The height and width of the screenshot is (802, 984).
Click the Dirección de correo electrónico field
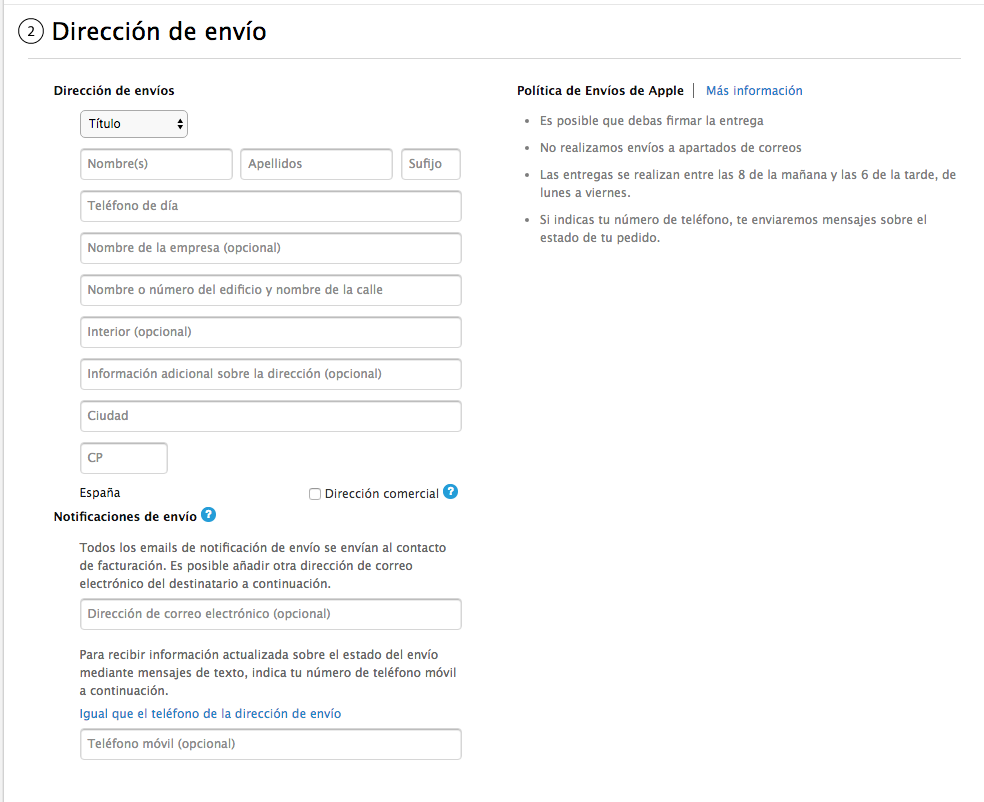click(x=270, y=614)
